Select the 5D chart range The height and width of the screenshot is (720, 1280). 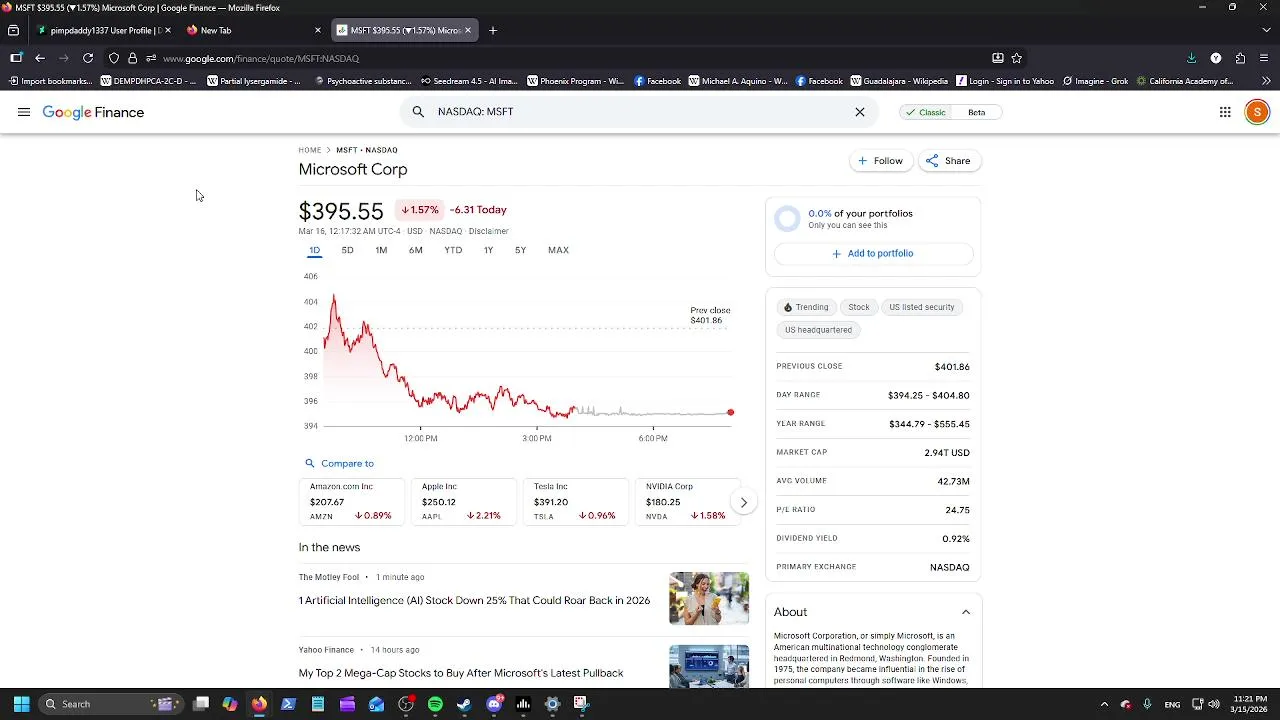(347, 250)
